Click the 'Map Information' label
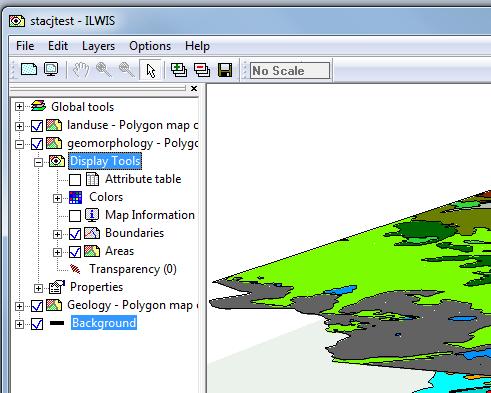Screen dimensions: 491x393 [150, 215]
